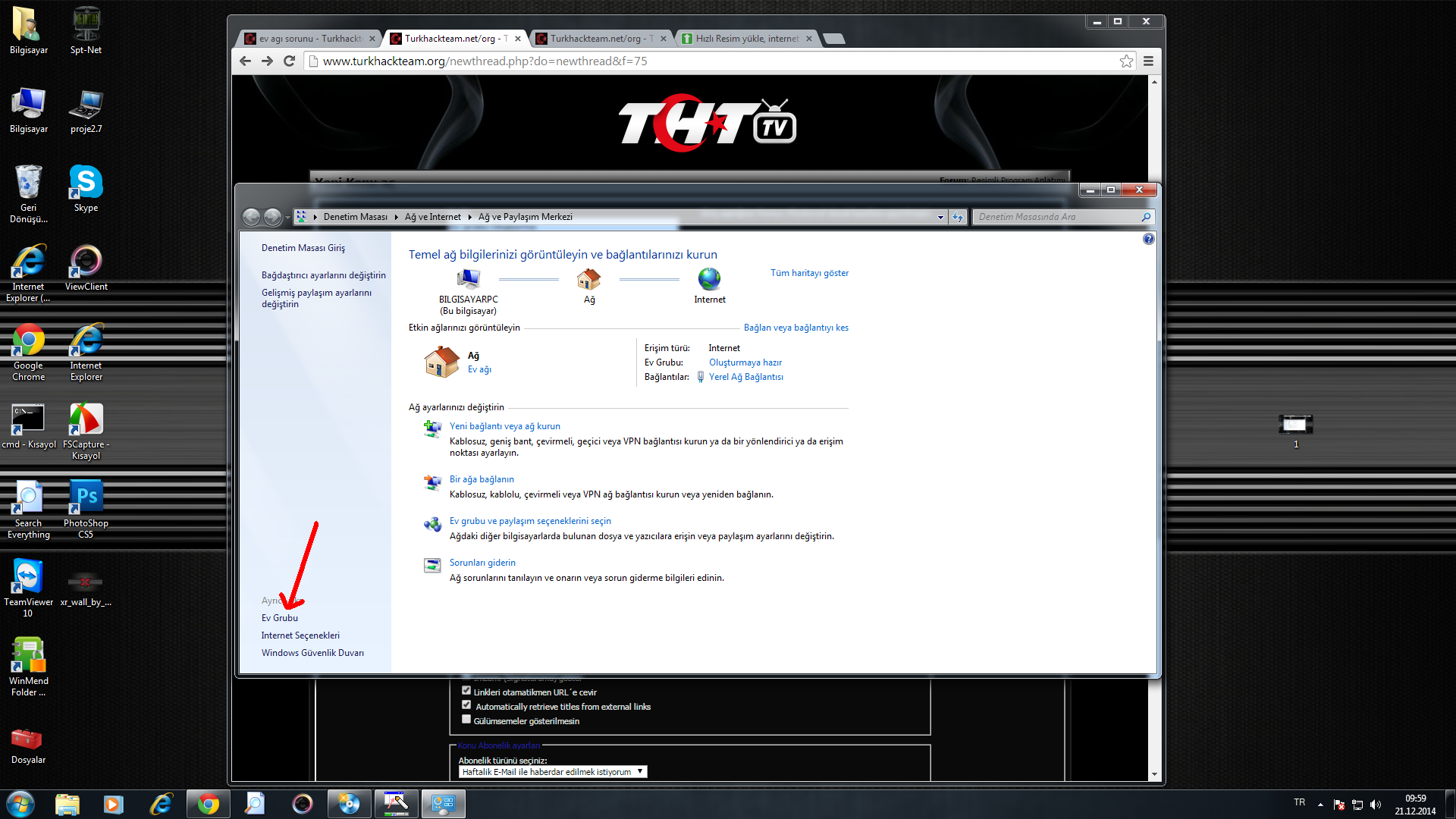1456x819 pixels.
Task: Open the Chrome menu icon
Action: point(1148,61)
